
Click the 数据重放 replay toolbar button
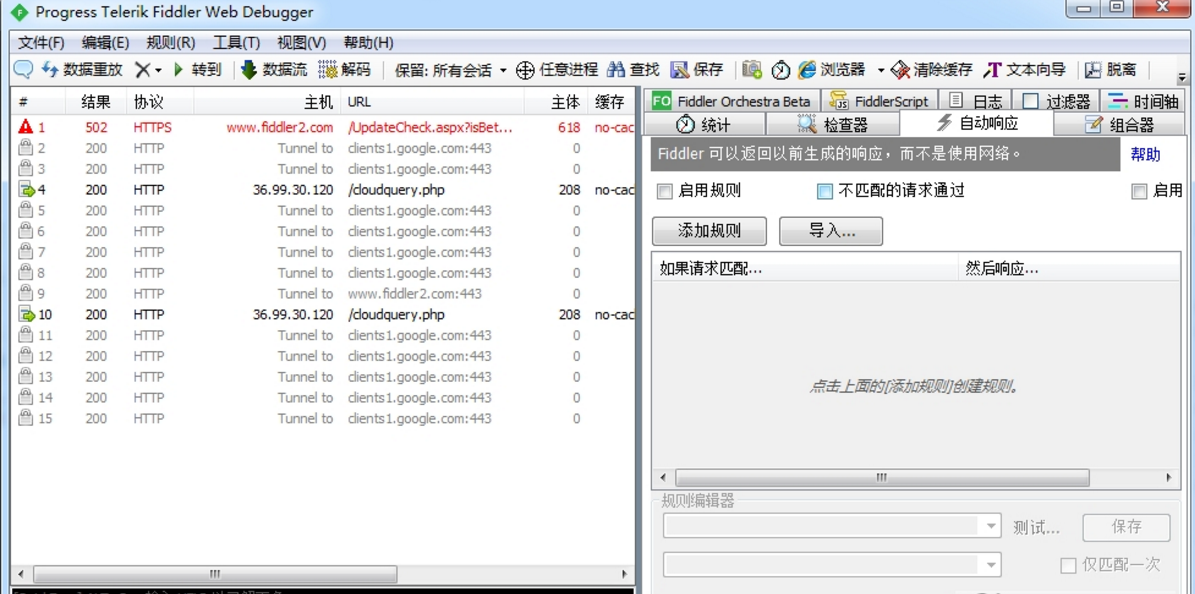82,70
